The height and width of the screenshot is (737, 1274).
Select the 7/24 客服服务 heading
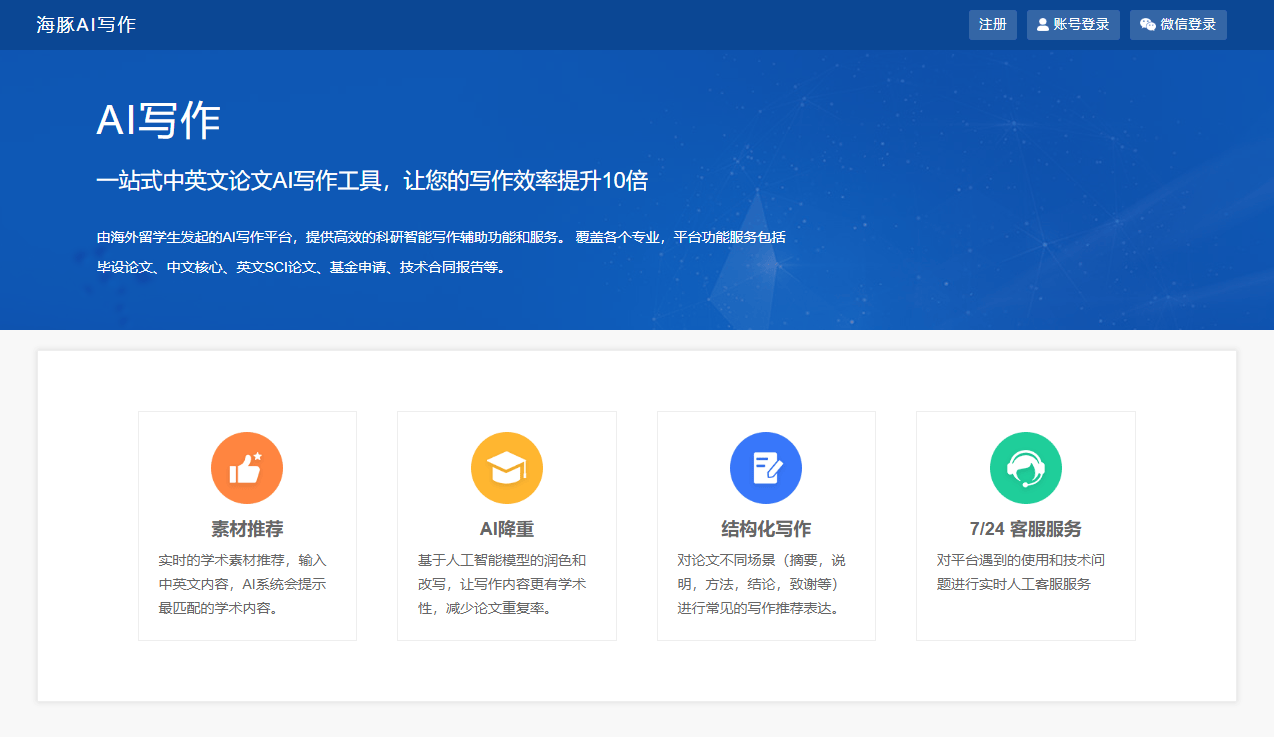[1025, 529]
